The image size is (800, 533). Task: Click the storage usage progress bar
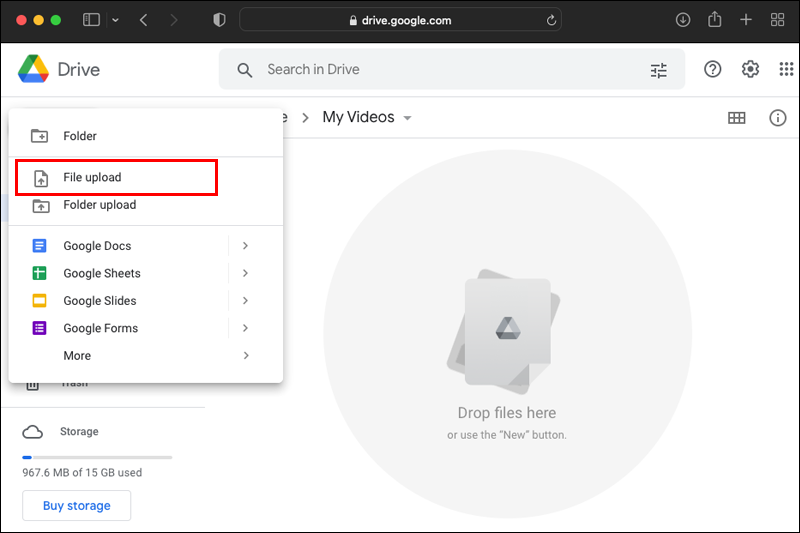click(97, 458)
